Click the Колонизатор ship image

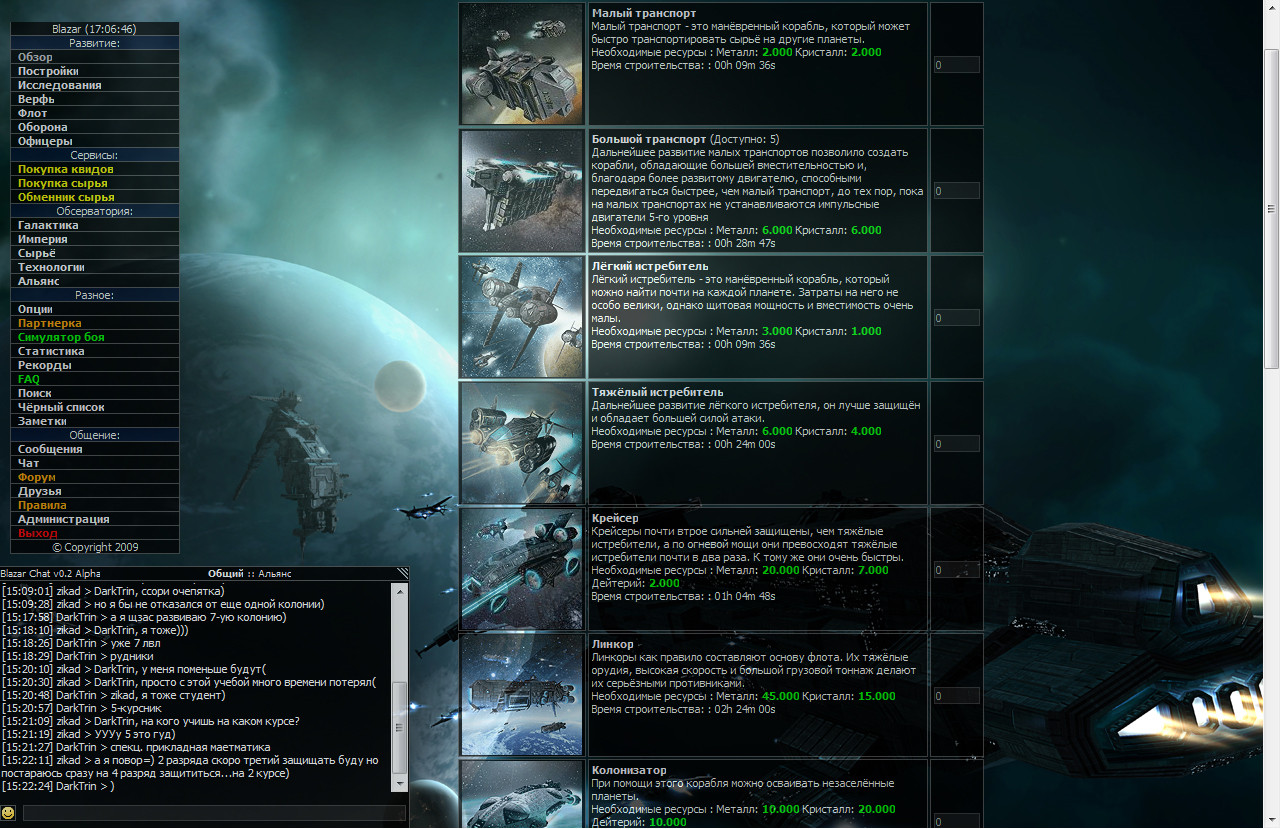tap(522, 795)
